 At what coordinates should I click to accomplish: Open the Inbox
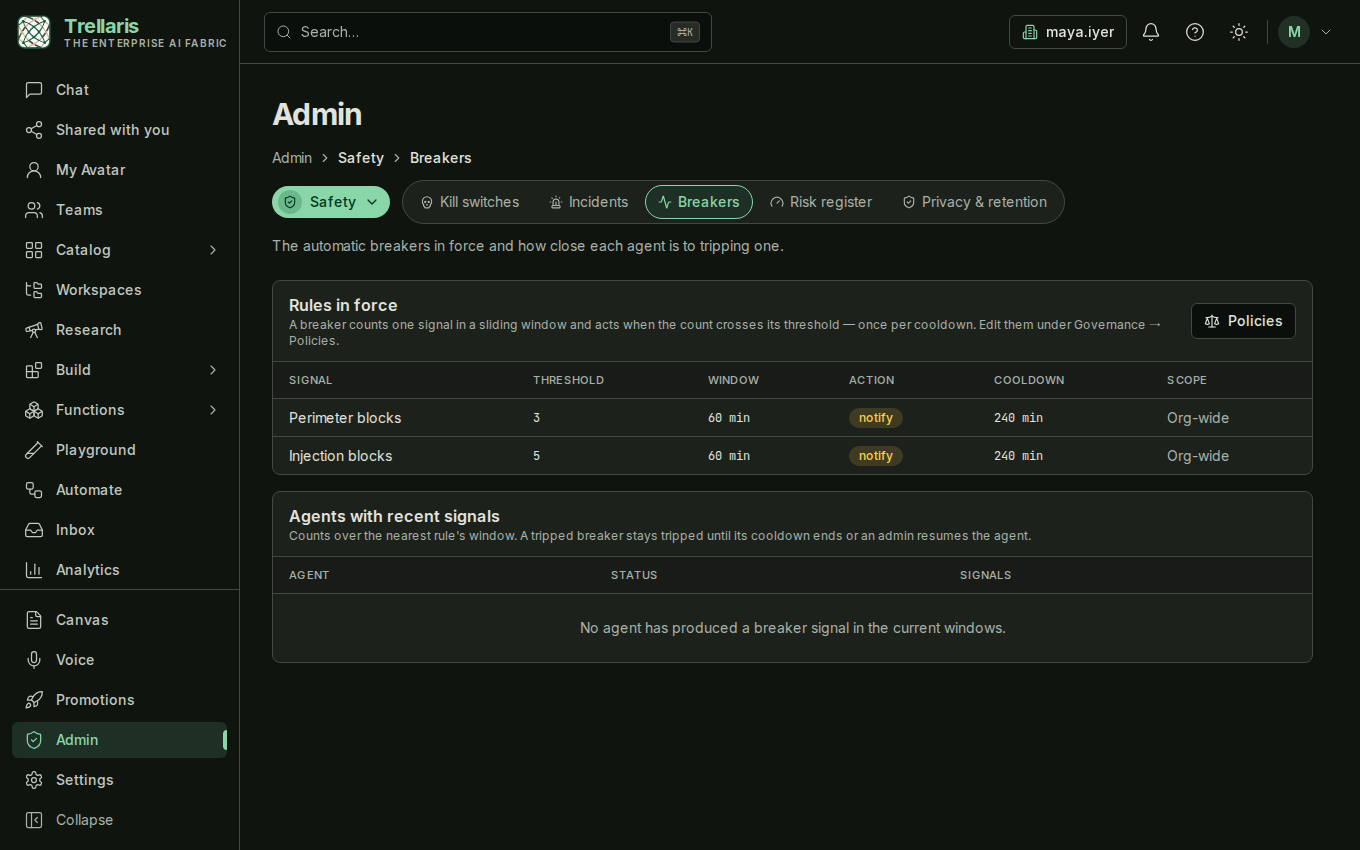coord(119,530)
